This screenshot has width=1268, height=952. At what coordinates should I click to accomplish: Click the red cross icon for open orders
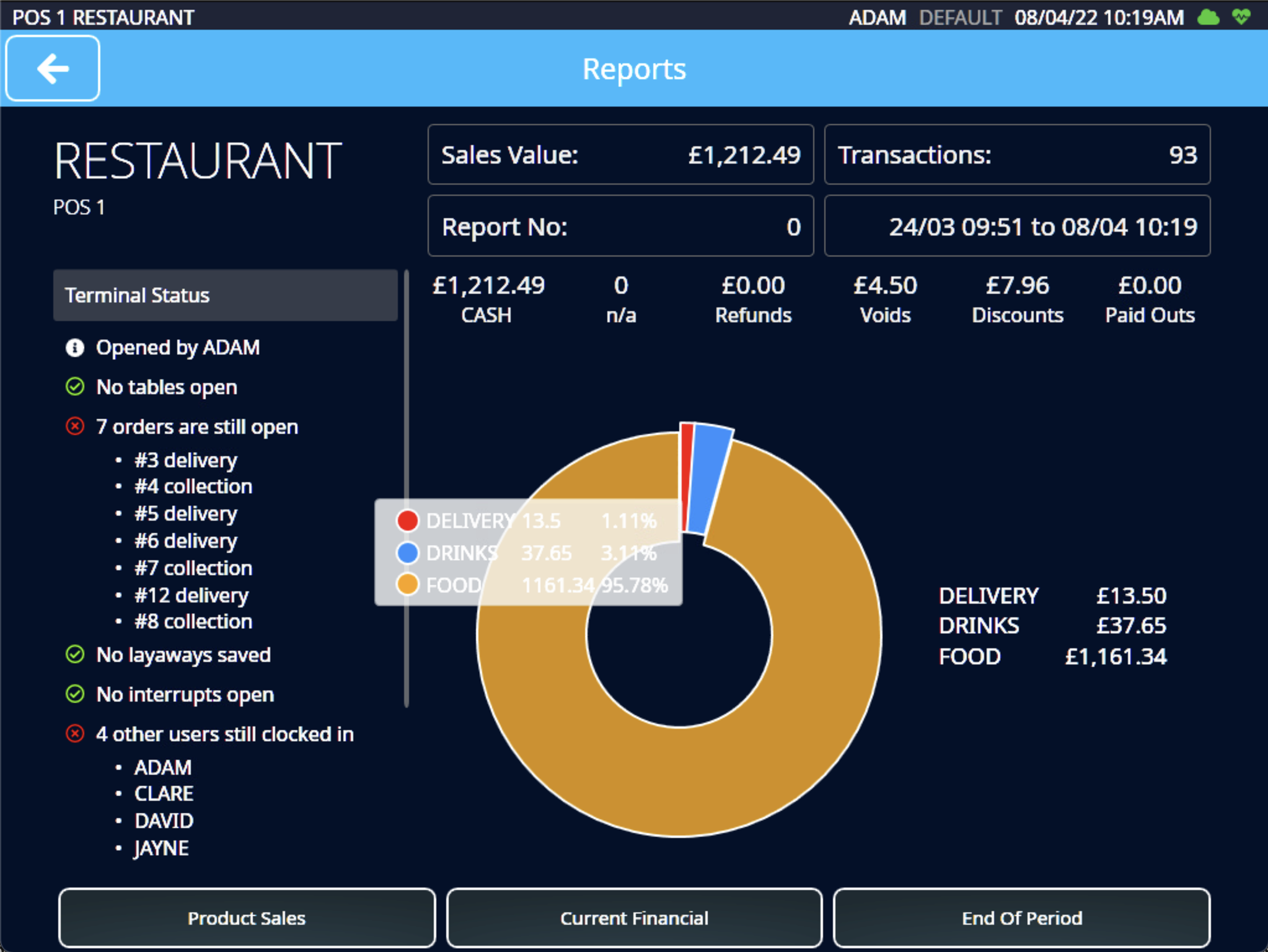point(74,426)
